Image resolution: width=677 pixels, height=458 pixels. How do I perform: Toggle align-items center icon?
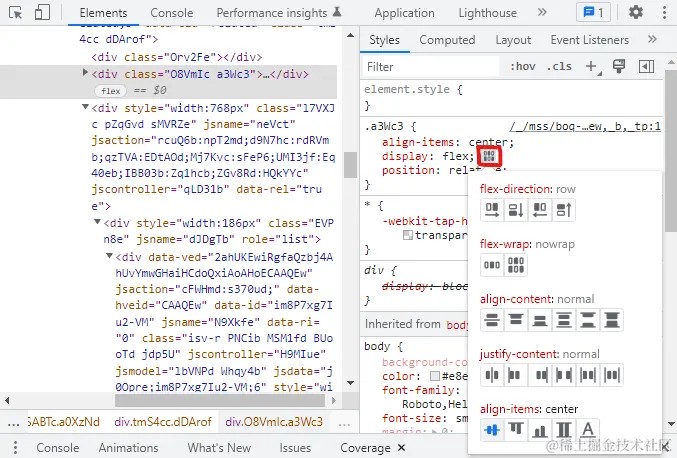492,430
